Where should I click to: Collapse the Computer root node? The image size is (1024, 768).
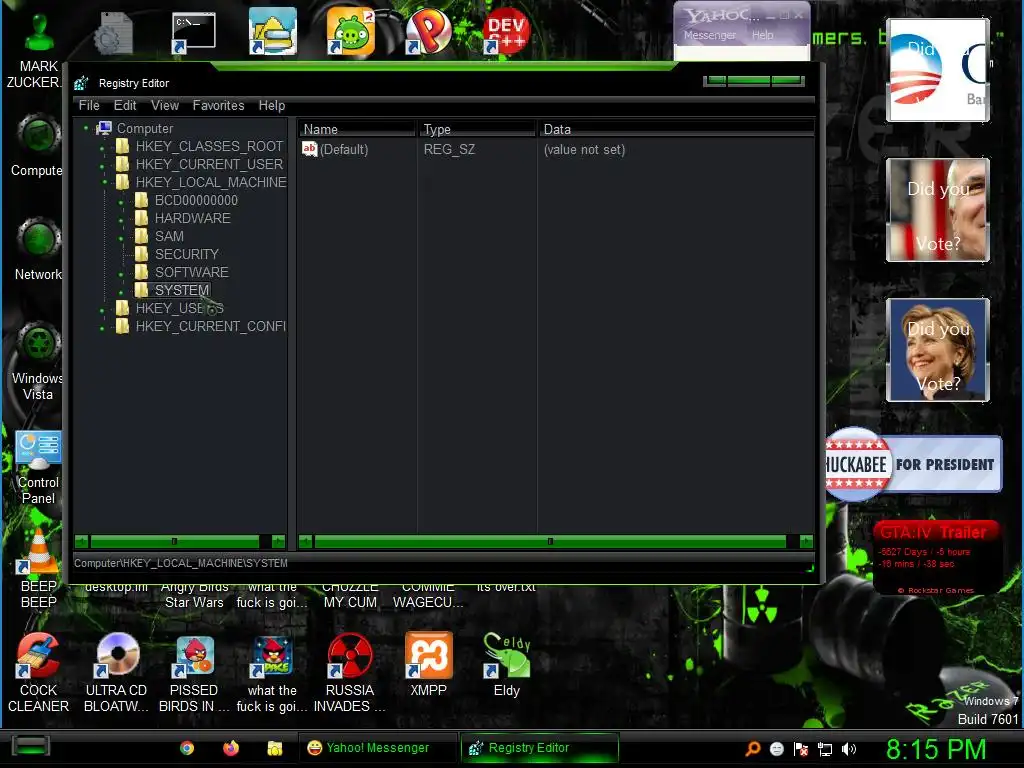tap(86, 128)
